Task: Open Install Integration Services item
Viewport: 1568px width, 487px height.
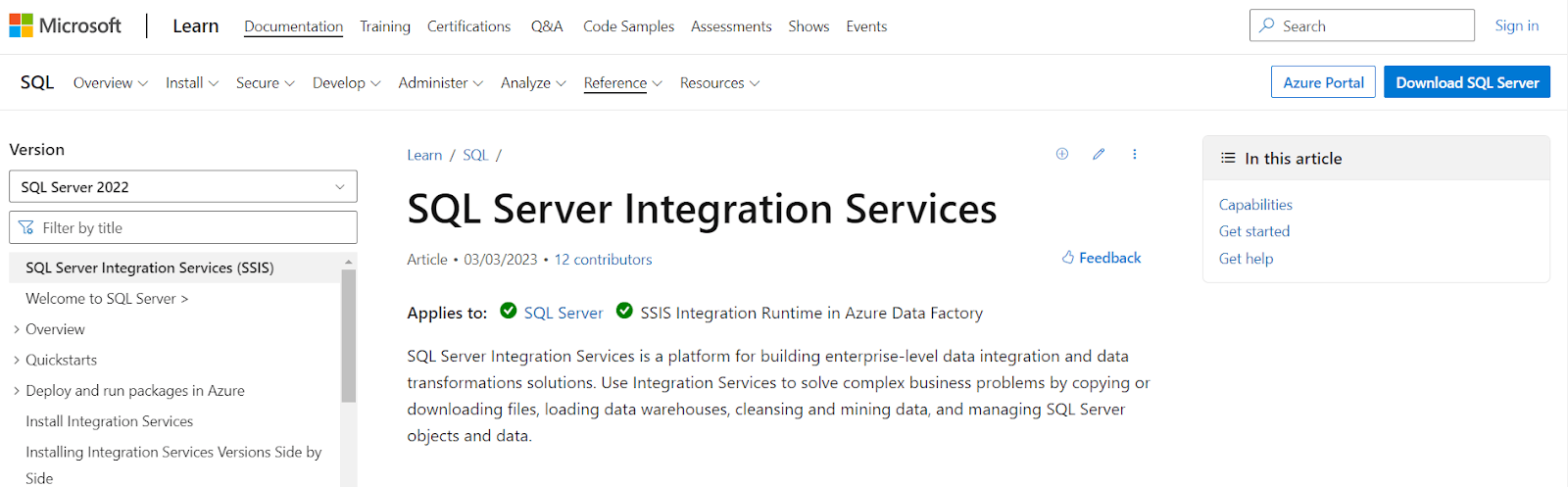Action: point(110,421)
